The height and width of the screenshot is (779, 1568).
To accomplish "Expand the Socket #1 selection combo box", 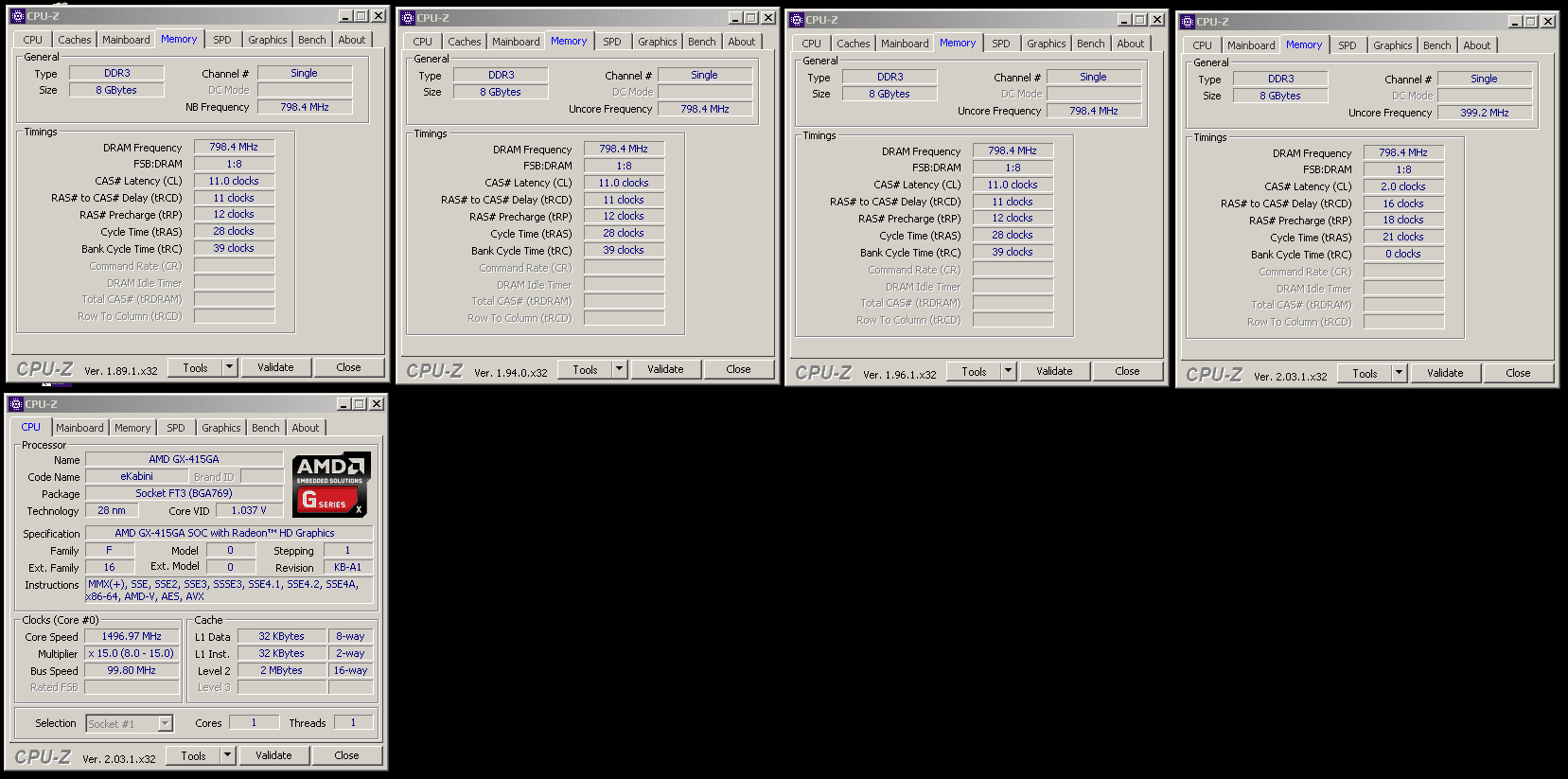I will [x=166, y=724].
